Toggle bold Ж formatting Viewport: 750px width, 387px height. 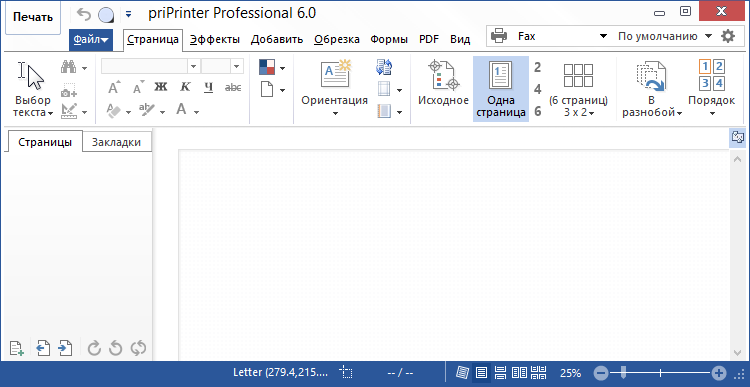161,88
